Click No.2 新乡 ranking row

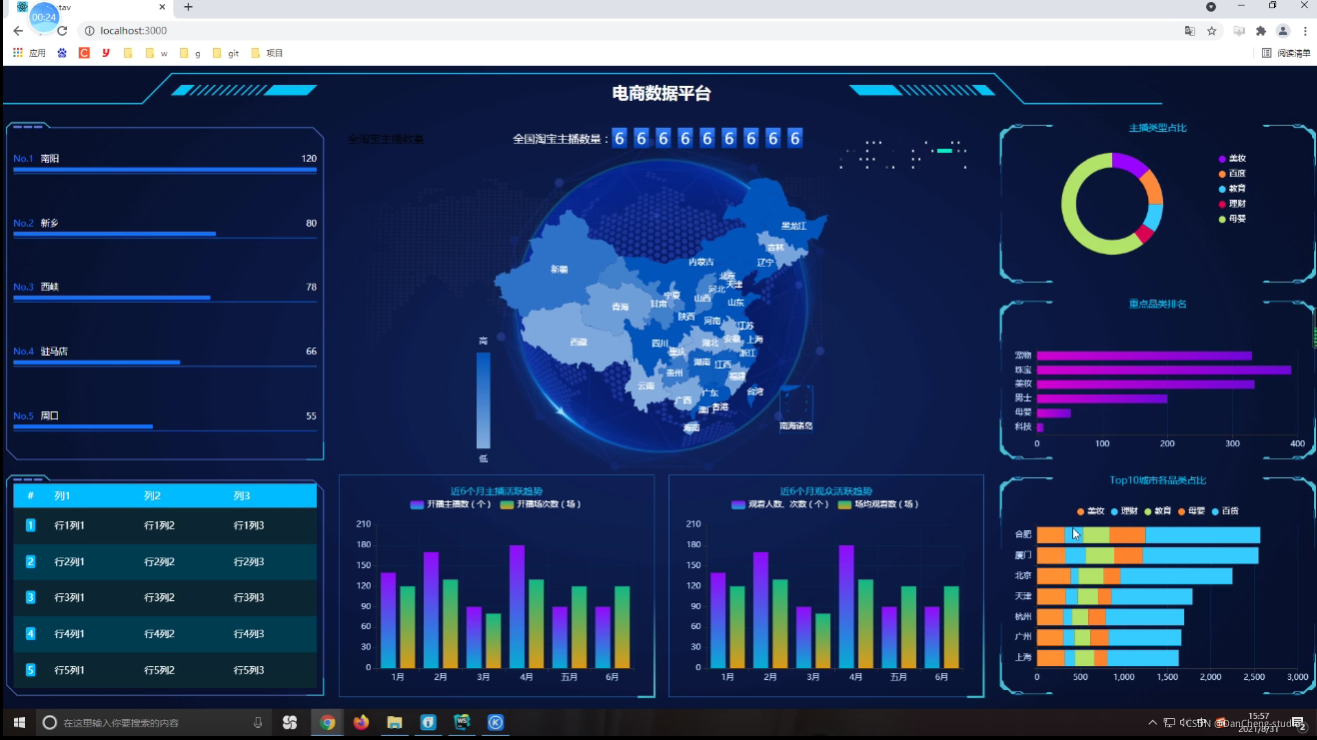click(165, 228)
